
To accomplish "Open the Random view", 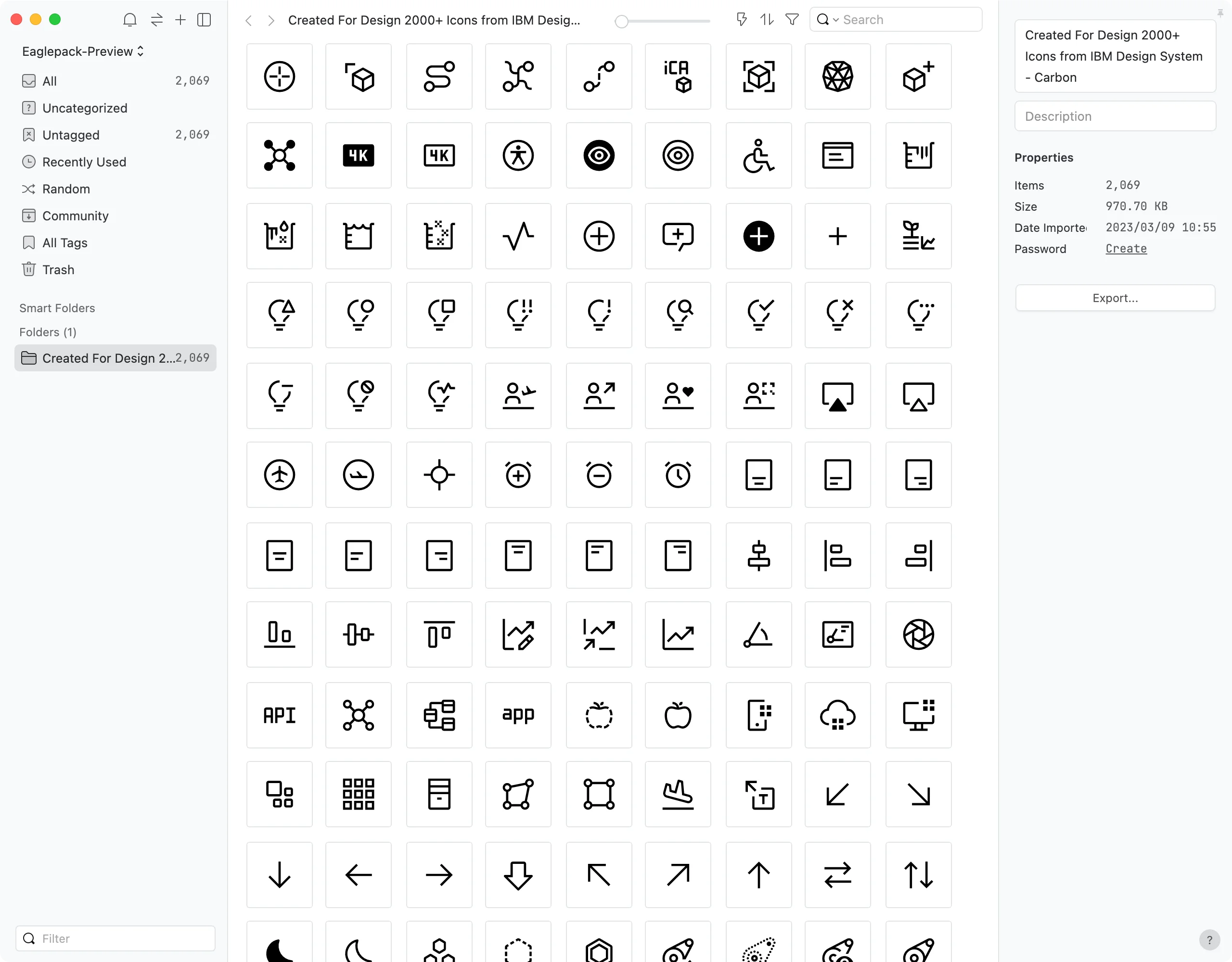I will (x=115, y=189).
